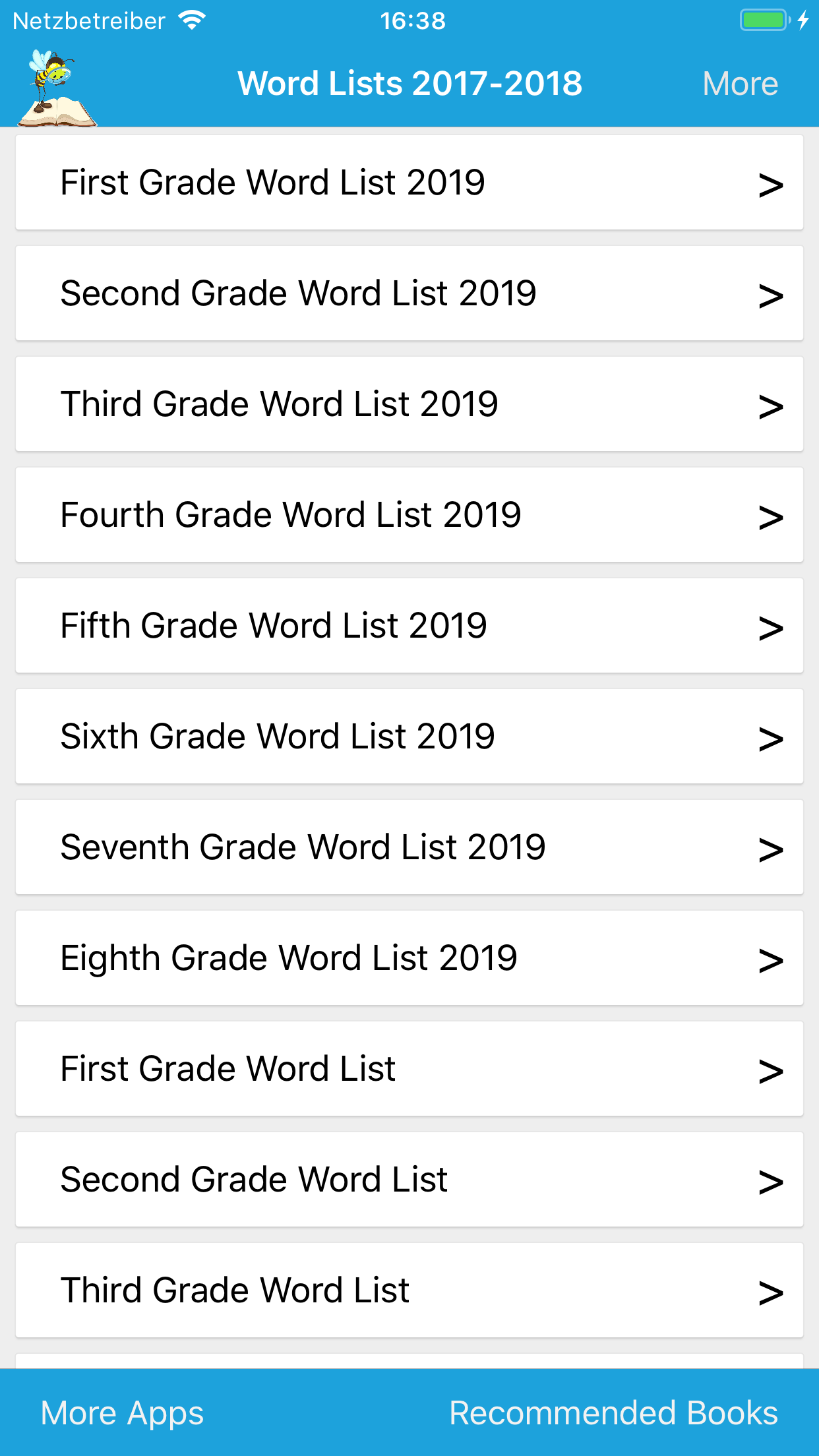819x1456 pixels.
Task: Expand Sixth Grade Word List 2019 chevron
Action: tap(770, 738)
